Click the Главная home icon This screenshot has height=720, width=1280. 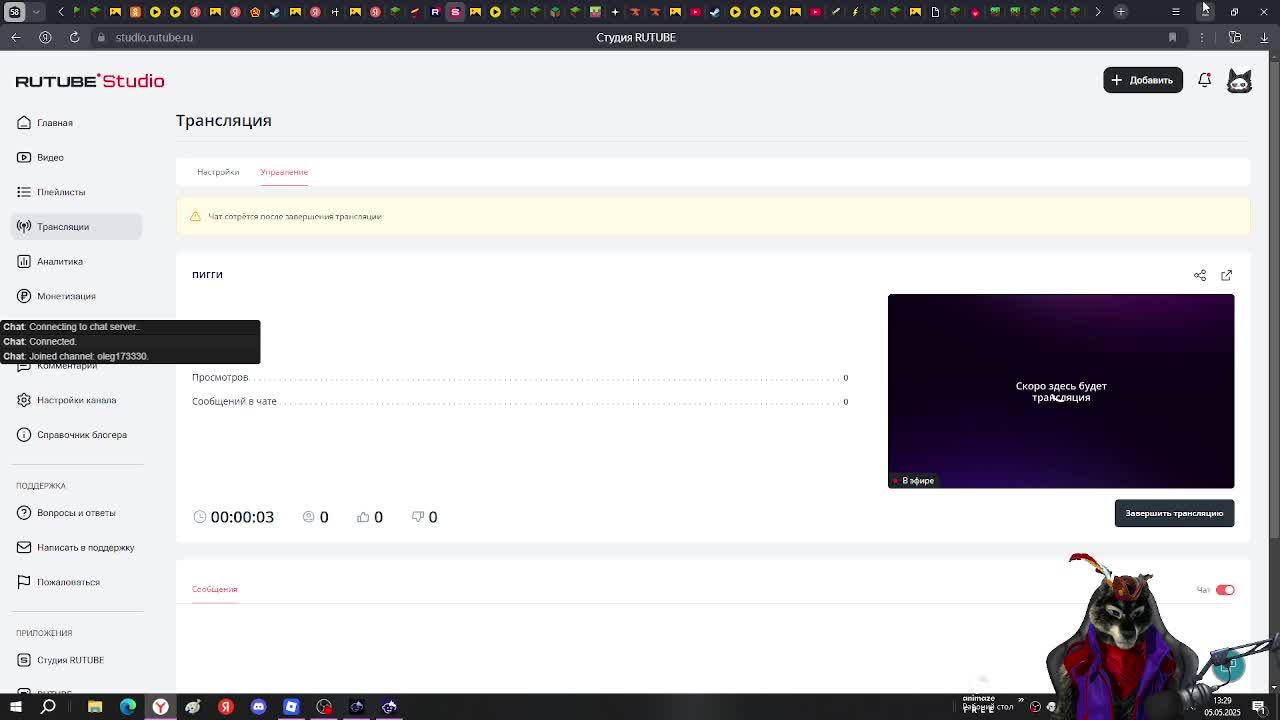pos(24,123)
